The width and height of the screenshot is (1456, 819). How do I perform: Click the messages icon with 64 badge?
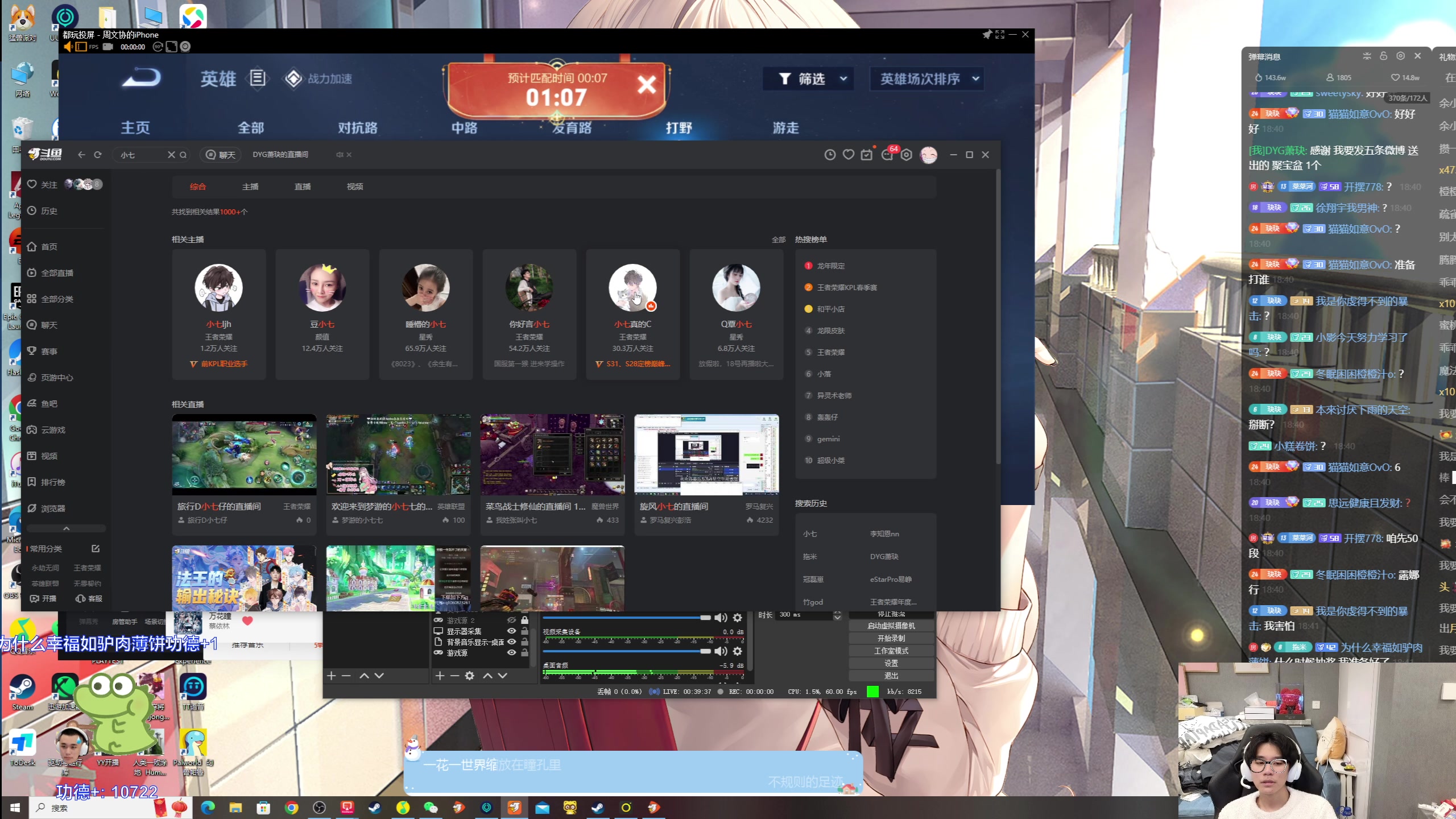pyautogui.click(x=887, y=155)
